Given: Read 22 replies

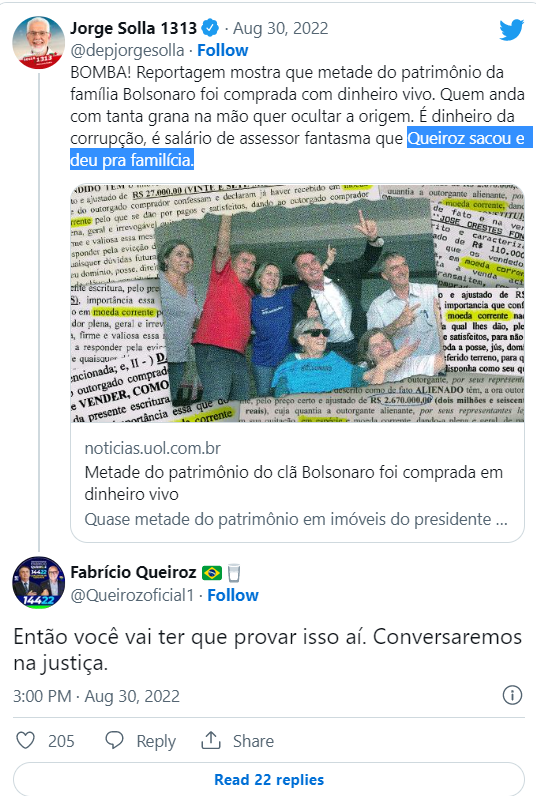Looking at the screenshot, I should pyautogui.click(x=269, y=779).
